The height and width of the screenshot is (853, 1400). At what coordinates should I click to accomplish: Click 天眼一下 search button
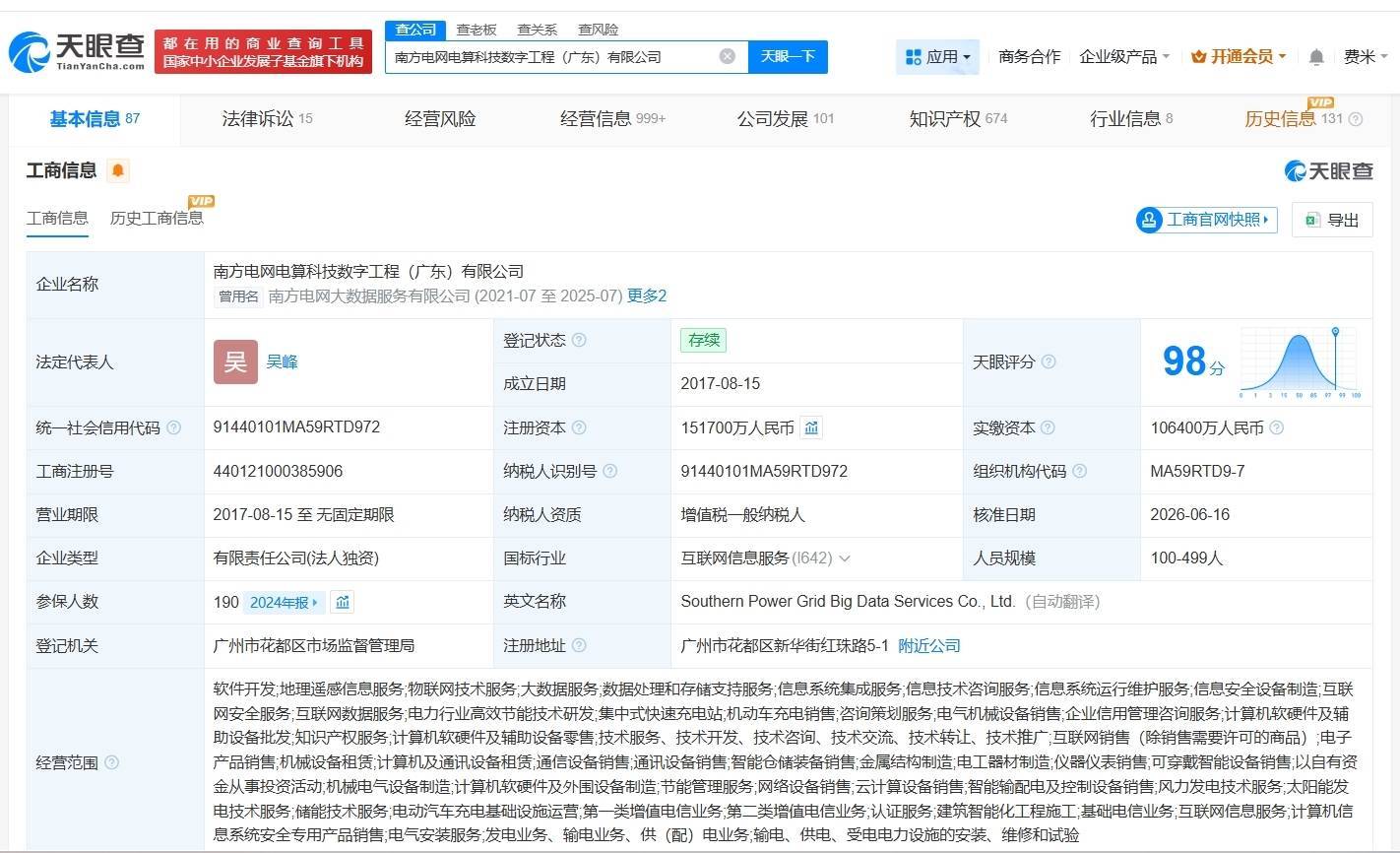[x=788, y=56]
